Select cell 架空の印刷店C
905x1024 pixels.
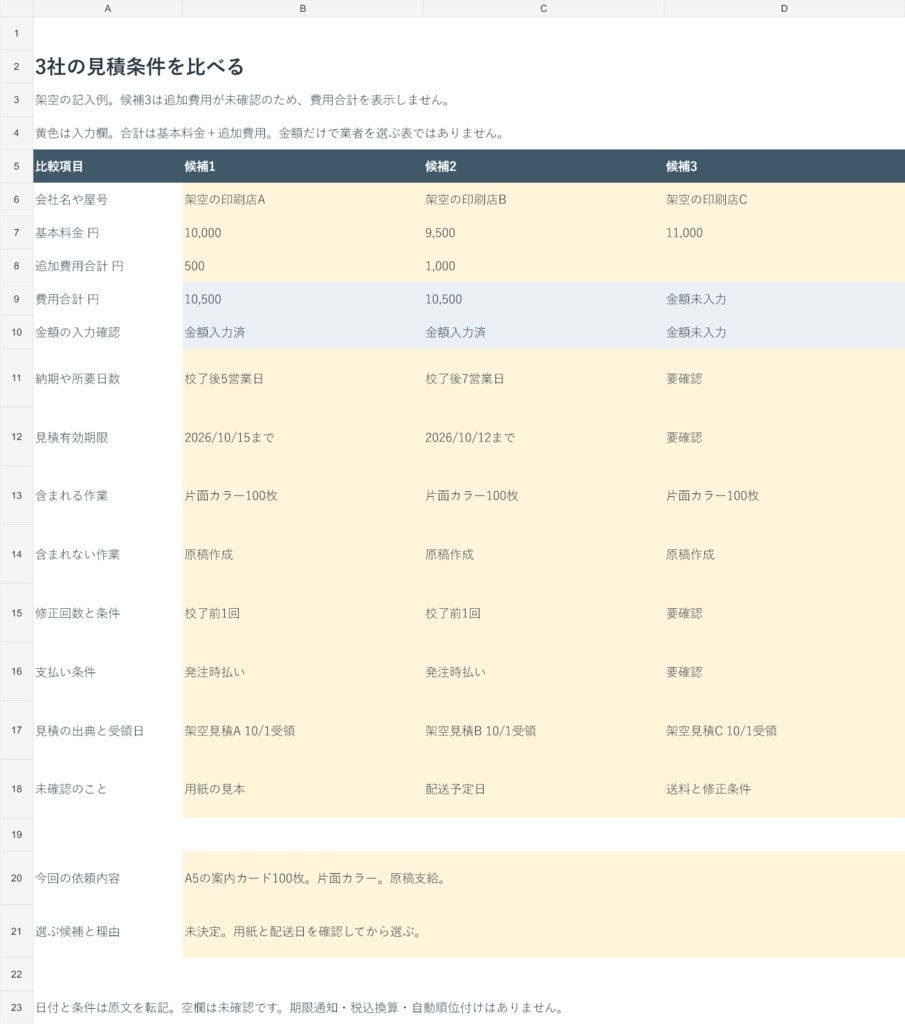coord(784,200)
